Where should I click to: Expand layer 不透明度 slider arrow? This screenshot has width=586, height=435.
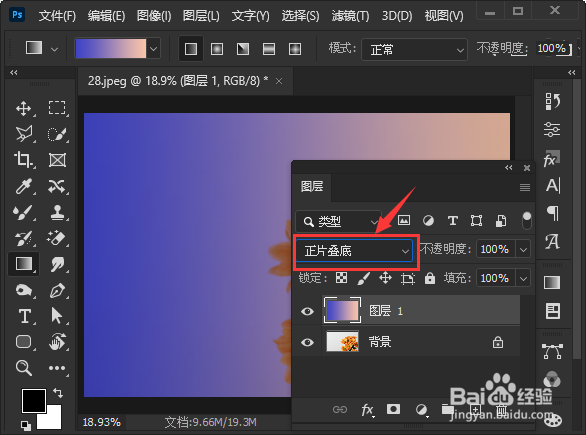[523, 249]
